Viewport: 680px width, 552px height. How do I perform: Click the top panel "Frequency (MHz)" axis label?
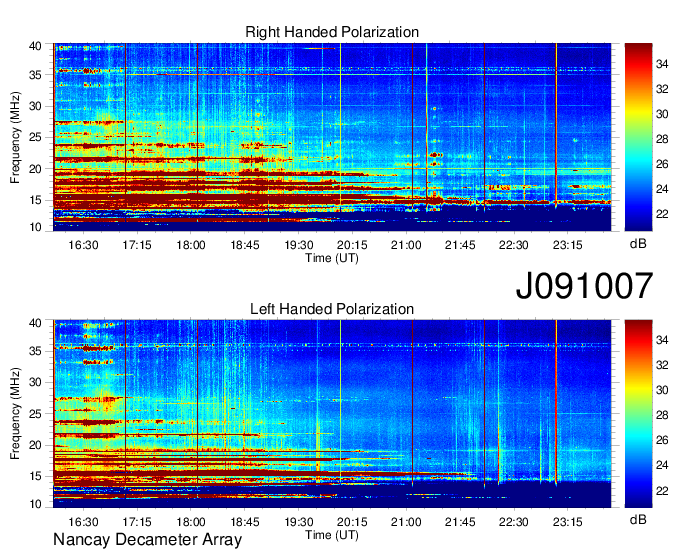point(15,137)
